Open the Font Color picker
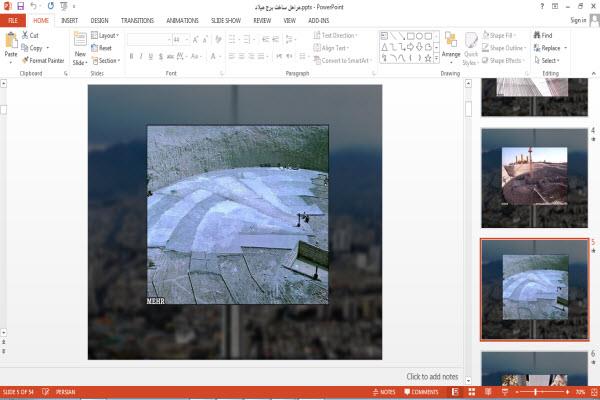This screenshot has height=400, width=600. (213, 57)
